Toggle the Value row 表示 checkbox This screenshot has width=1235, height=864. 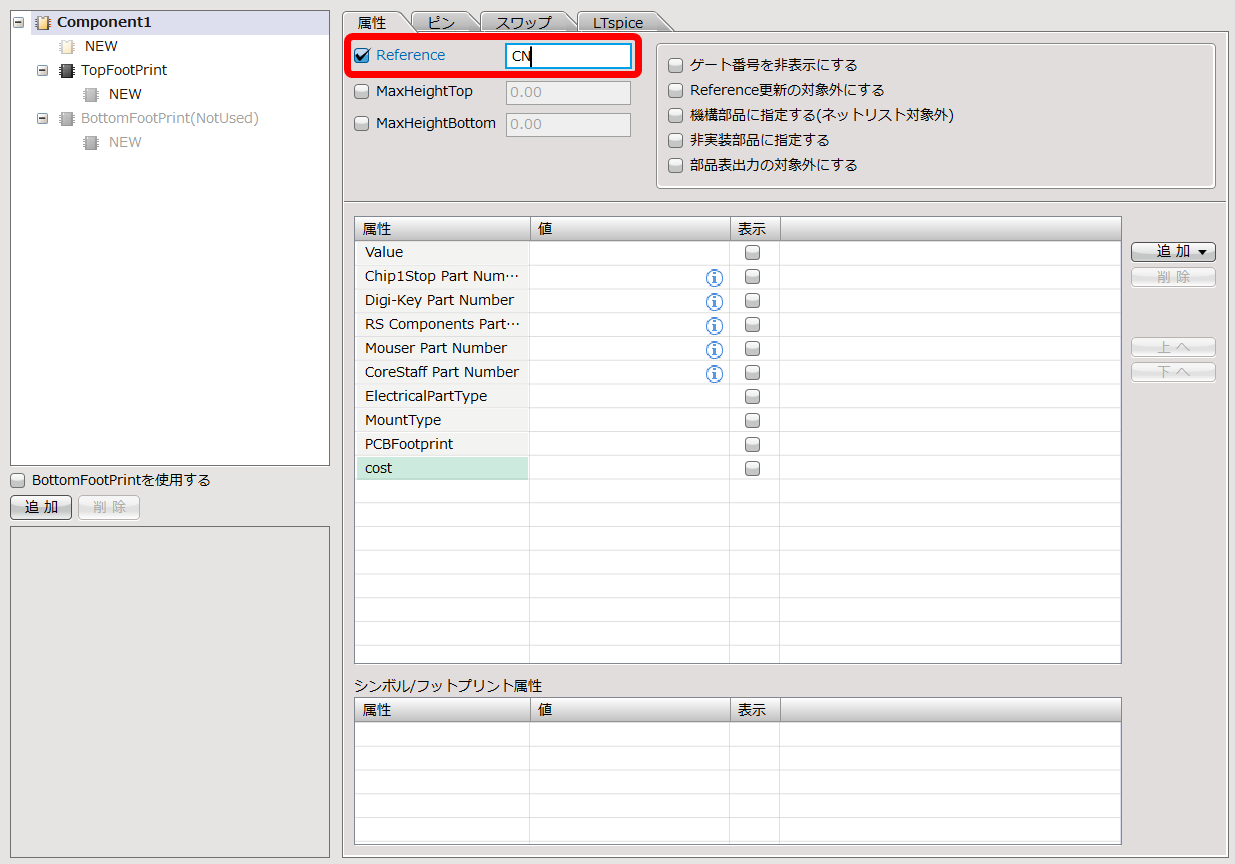tap(752, 253)
